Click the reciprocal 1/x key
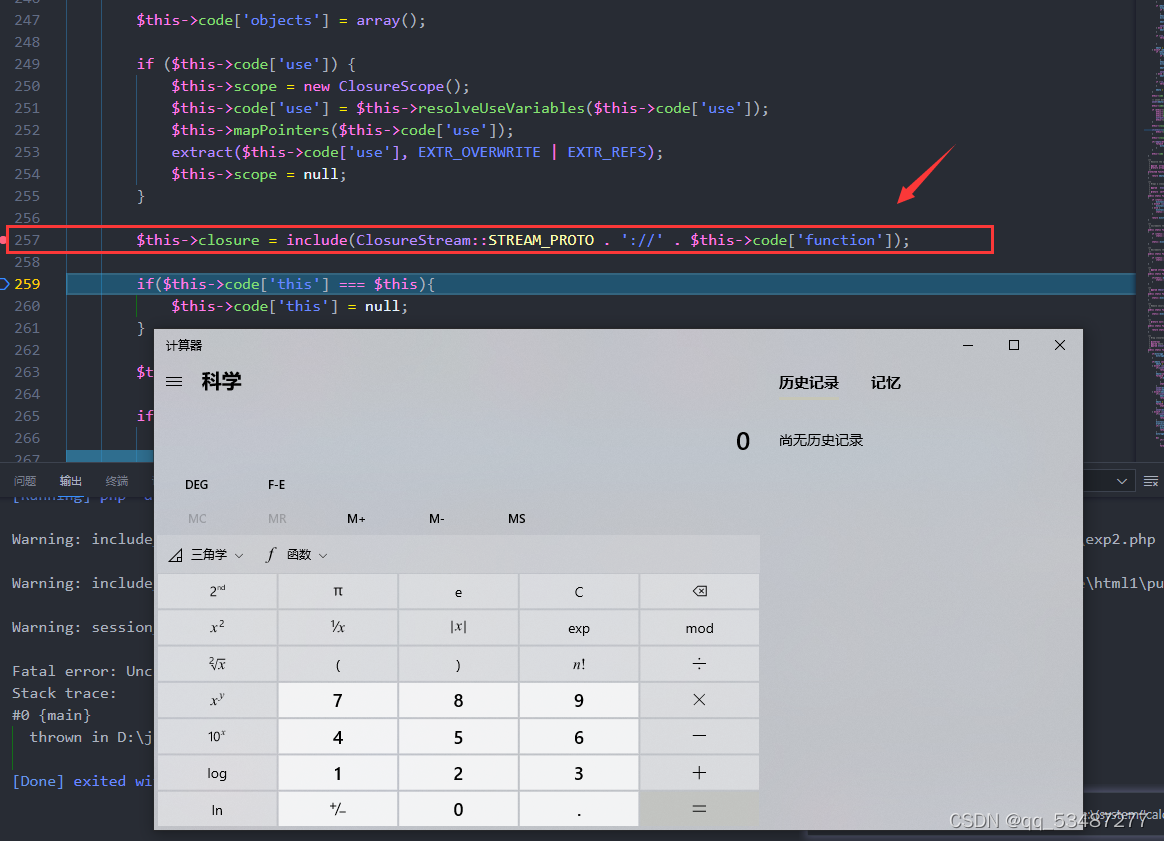Image resolution: width=1164 pixels, height=841 pixels. pos(338,627)
